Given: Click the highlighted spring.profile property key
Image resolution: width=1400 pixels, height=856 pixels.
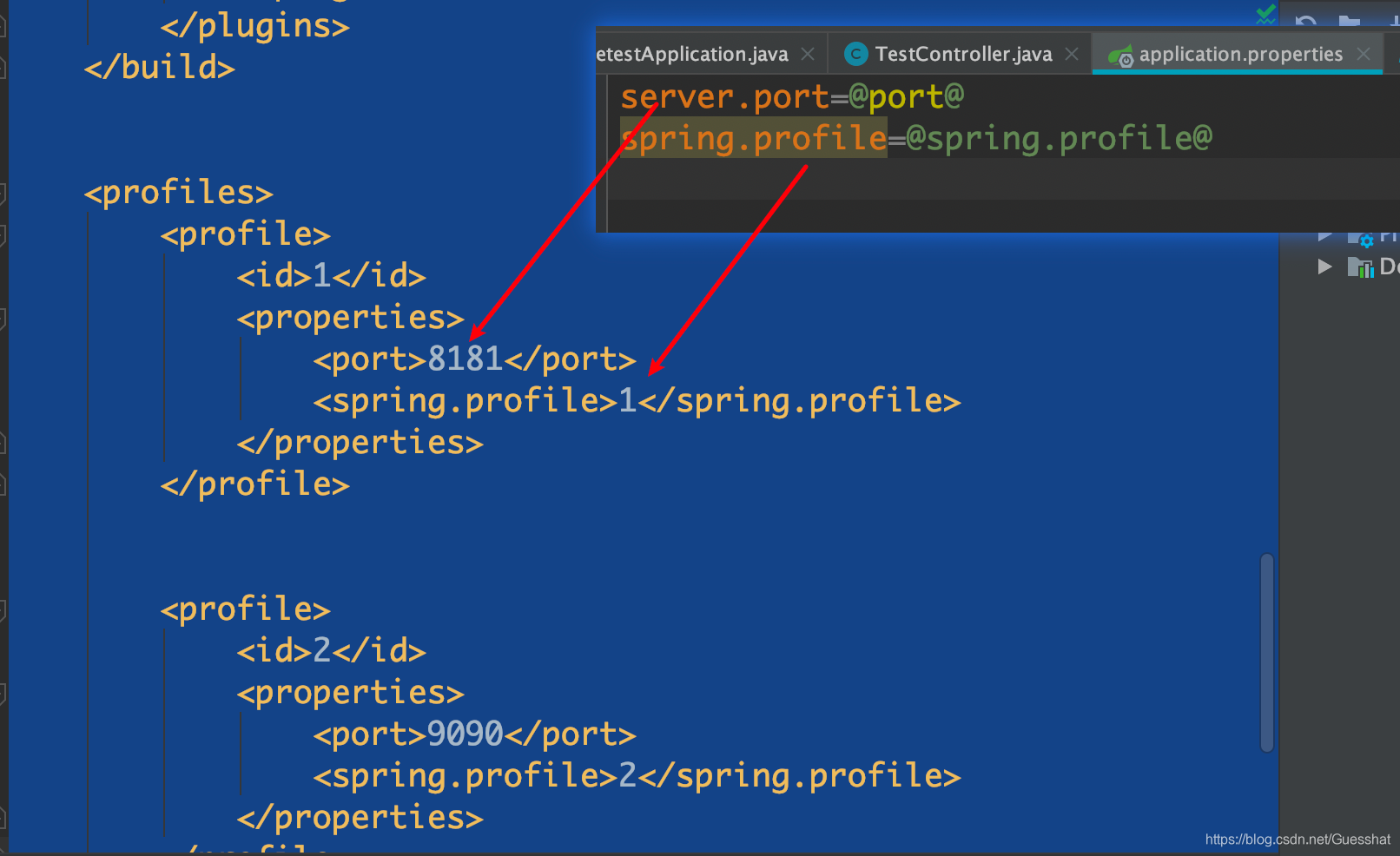Looking at the screenshot, I should [754, 138].
